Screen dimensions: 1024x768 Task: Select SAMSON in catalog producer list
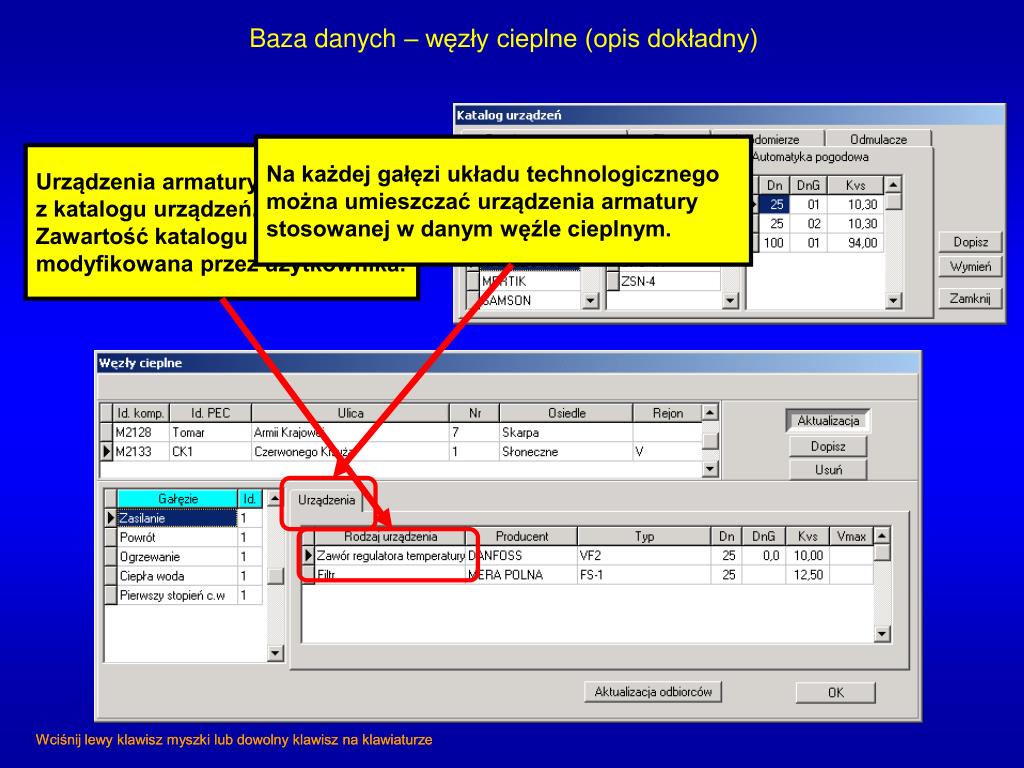click(530, 300)
